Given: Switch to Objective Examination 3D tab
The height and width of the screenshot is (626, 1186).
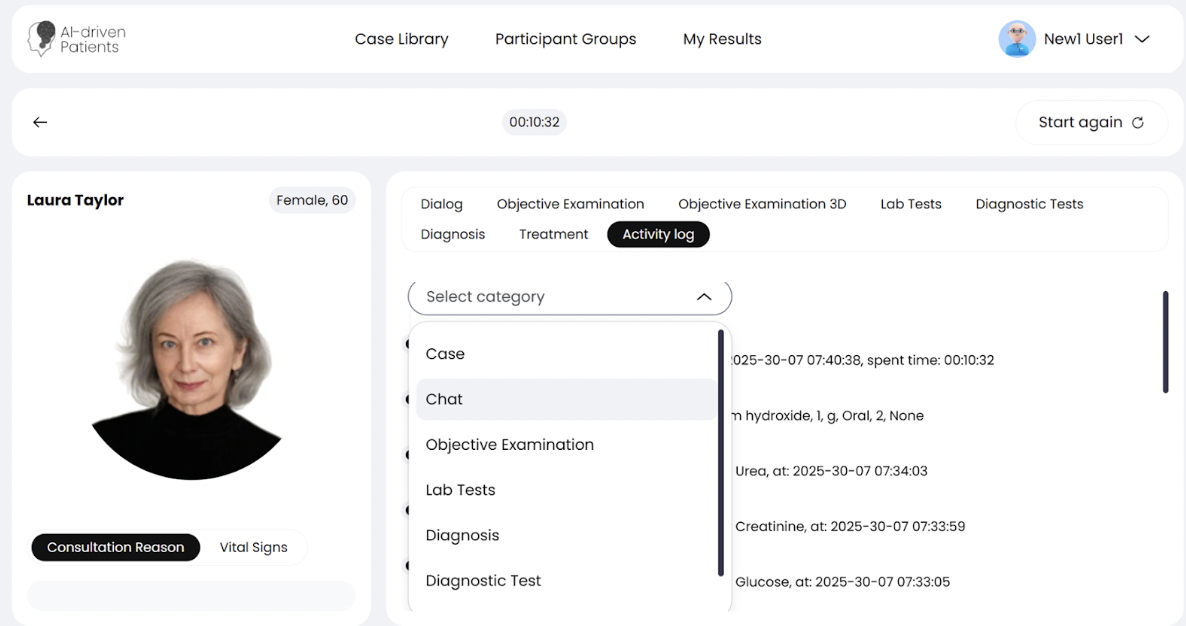Looking at the screenshot, I should pyautogui.click(x=762, y=204).
